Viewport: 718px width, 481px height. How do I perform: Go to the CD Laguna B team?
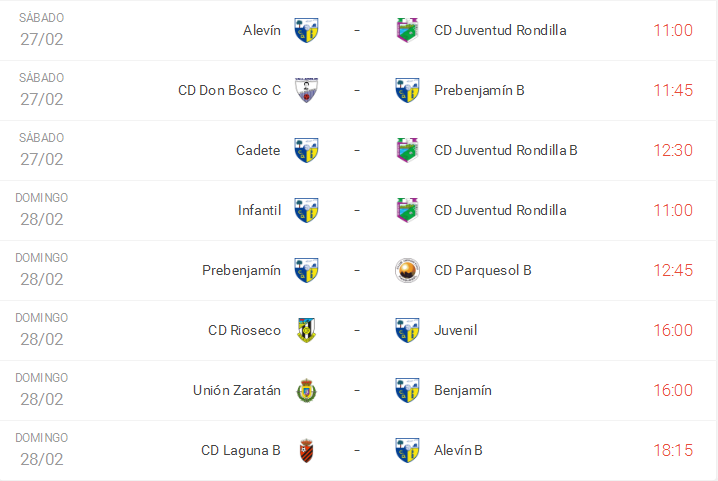click(241, 450)
